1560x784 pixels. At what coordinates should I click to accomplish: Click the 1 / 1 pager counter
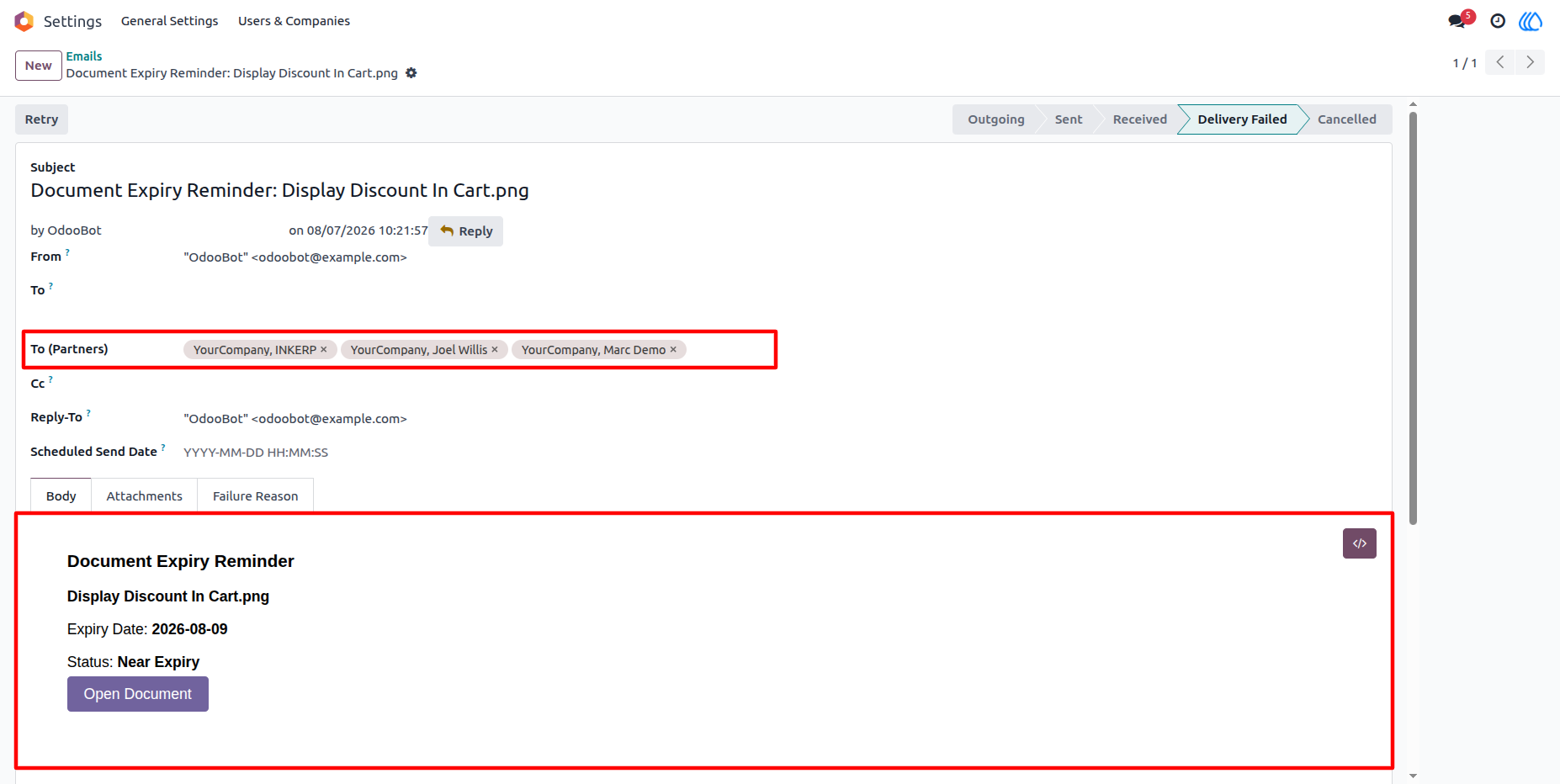[1464, 63]
